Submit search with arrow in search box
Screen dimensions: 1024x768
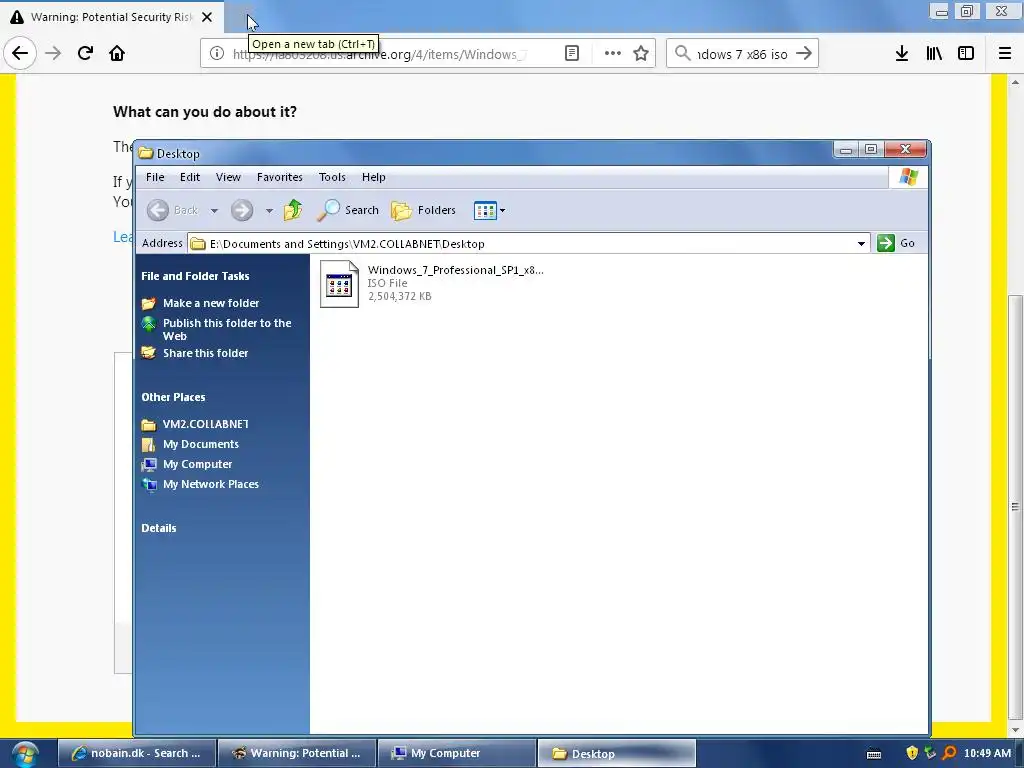tap(804, 54)
